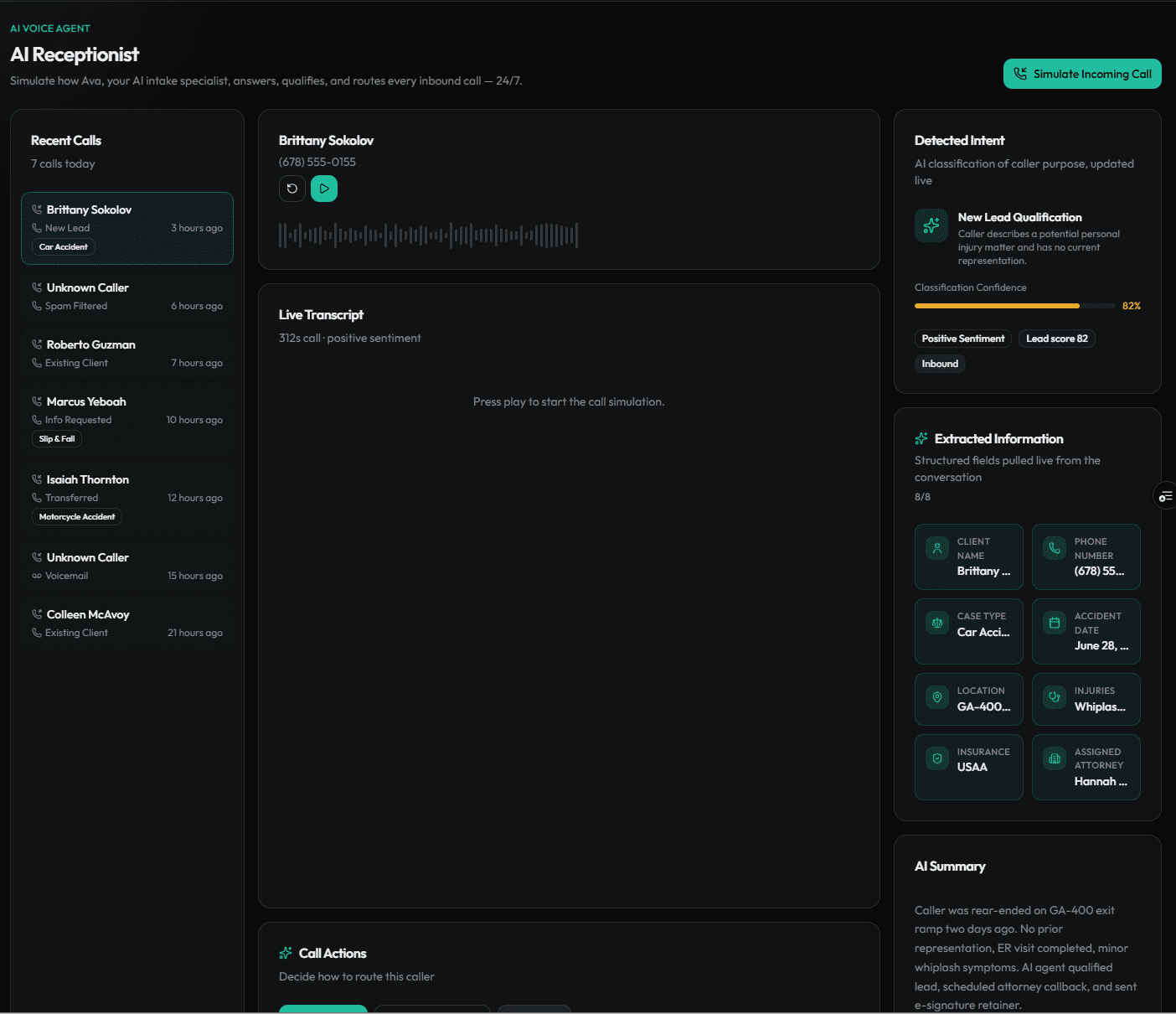The height and width of the screenshot is (1014, 1176).
Task: Click the restart call simulation icon
Action: [x=292, y=189]
